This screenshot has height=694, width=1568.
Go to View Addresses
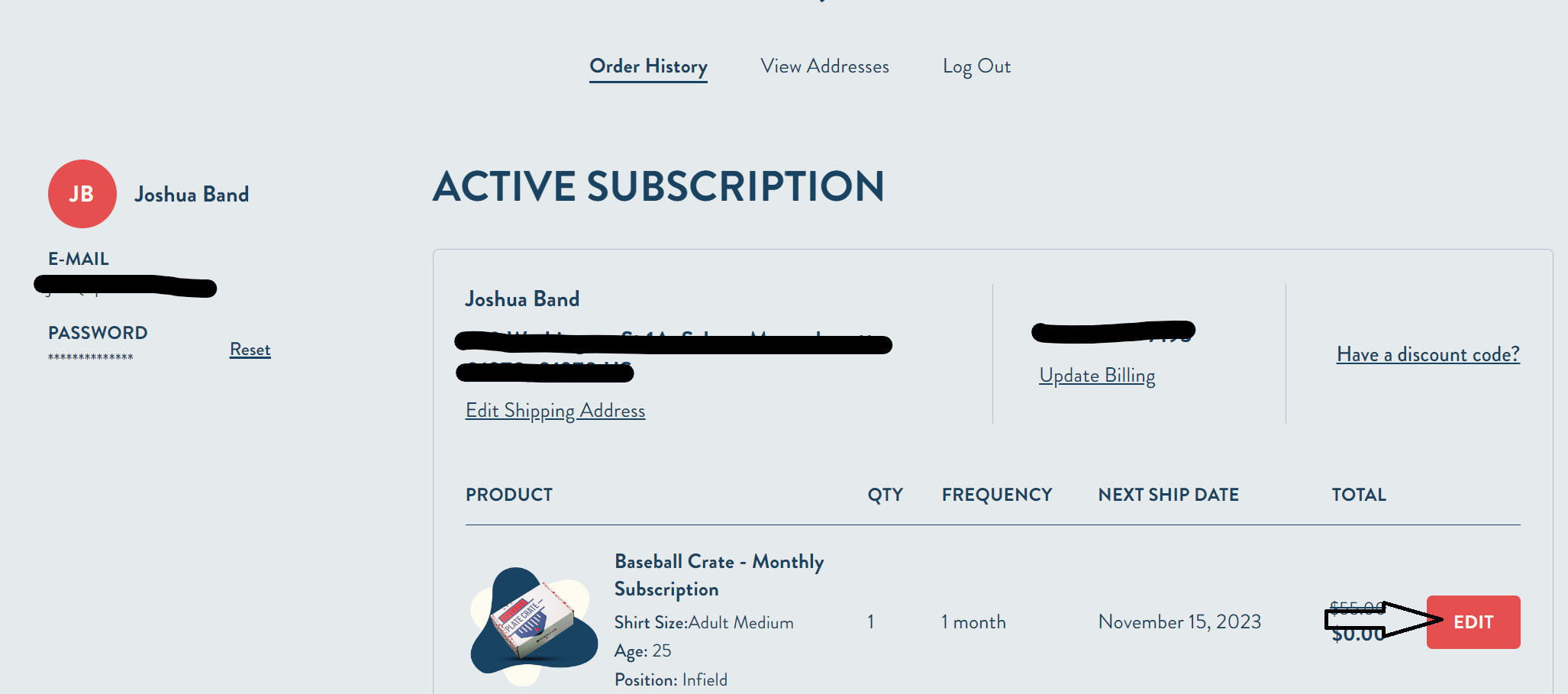(824, 66)
